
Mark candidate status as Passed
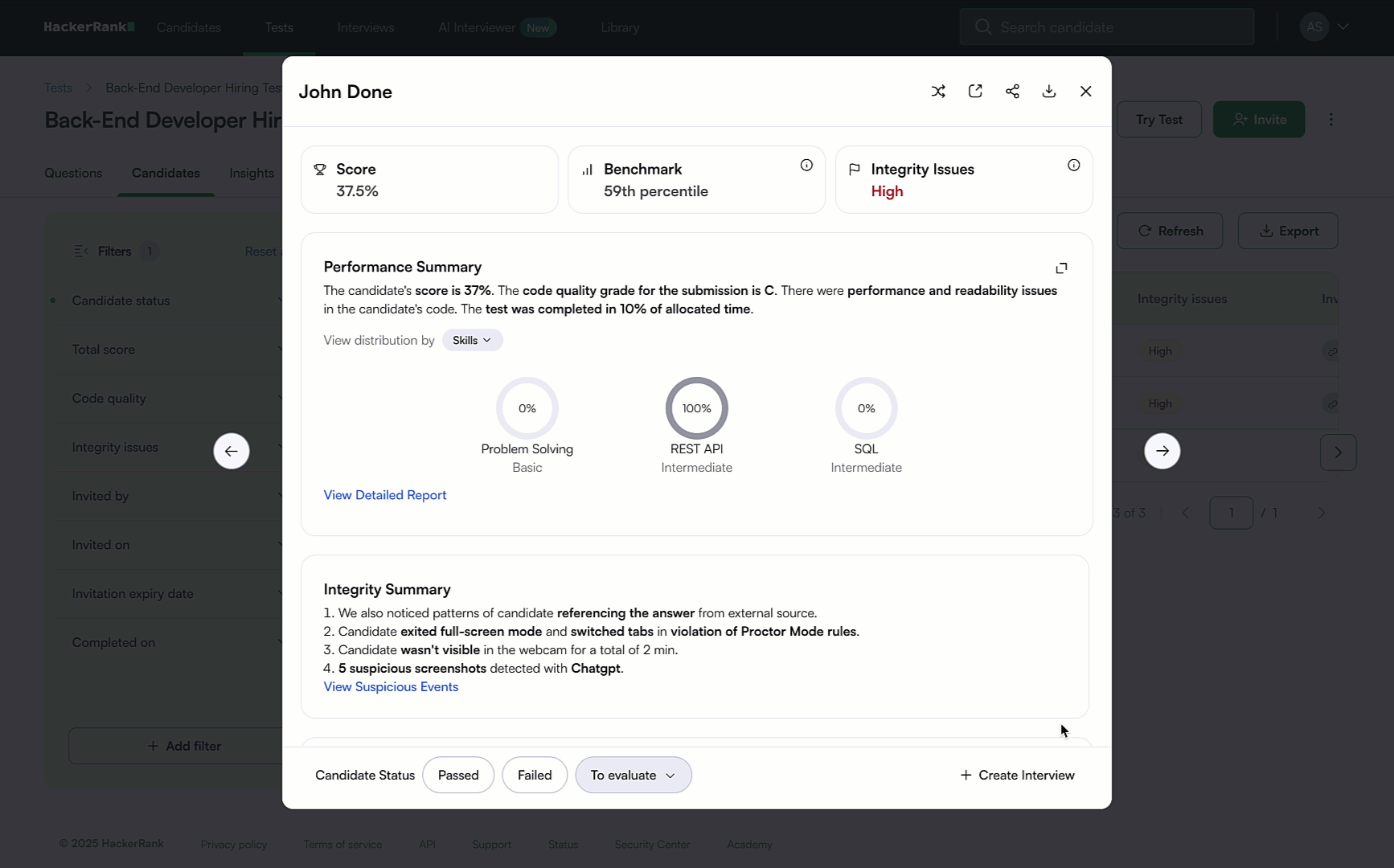click(x=458, y=775)
